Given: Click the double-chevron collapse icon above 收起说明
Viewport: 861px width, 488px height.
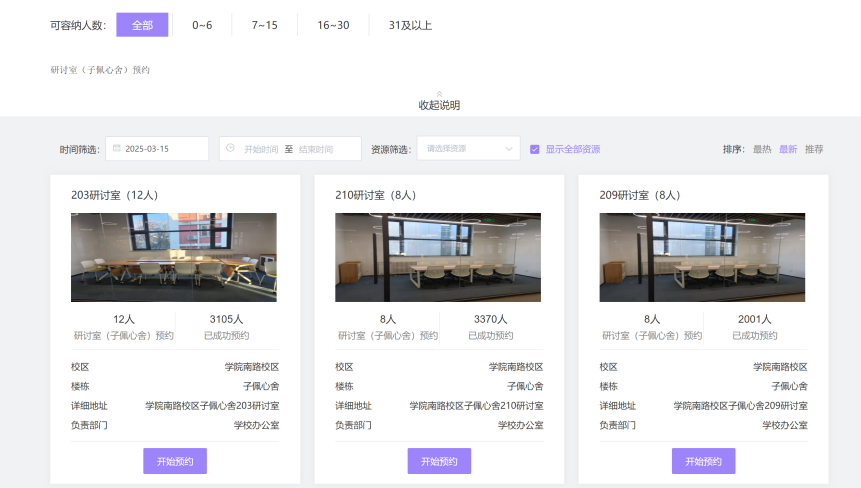Looking at the screenshot, I should pyautogui.click(x=439, y=93).
